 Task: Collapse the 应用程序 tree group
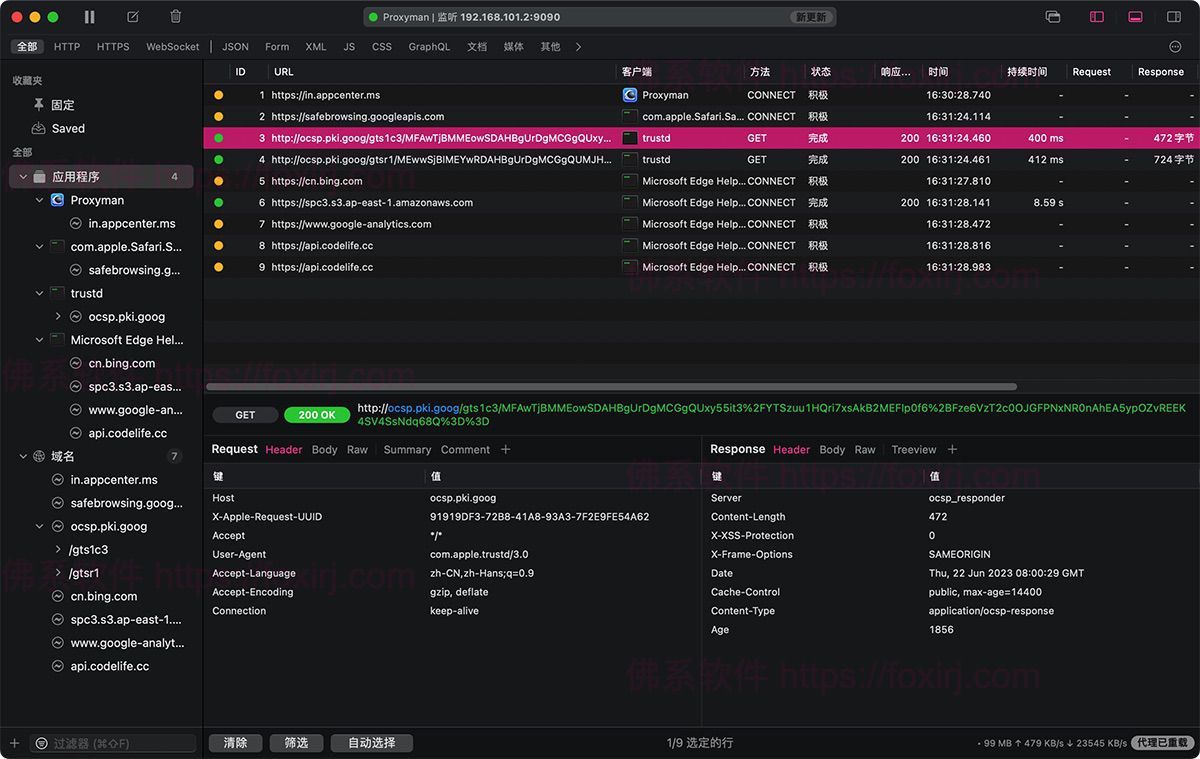(x=23, y=177)
